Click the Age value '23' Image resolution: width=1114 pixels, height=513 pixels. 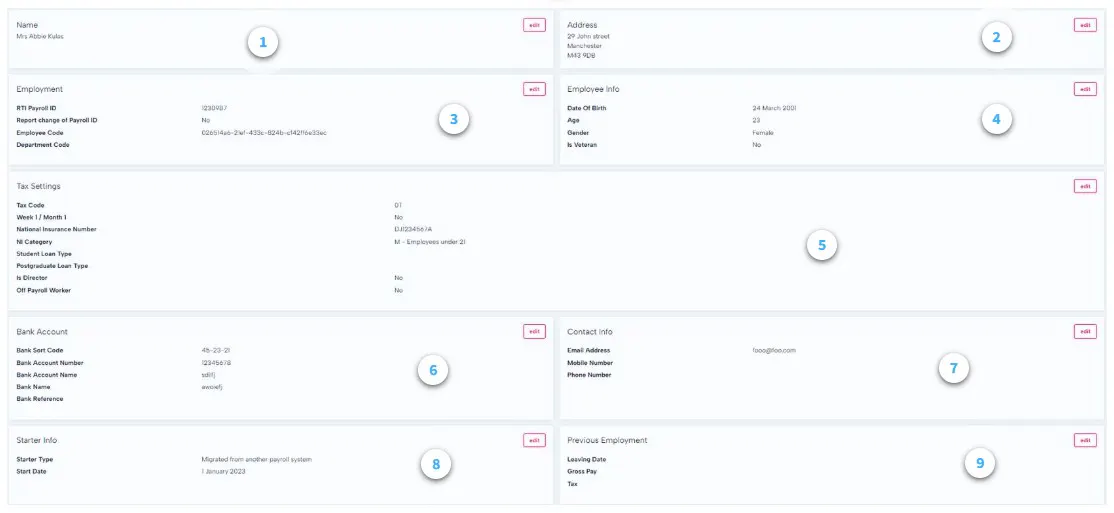pos(757,120)
